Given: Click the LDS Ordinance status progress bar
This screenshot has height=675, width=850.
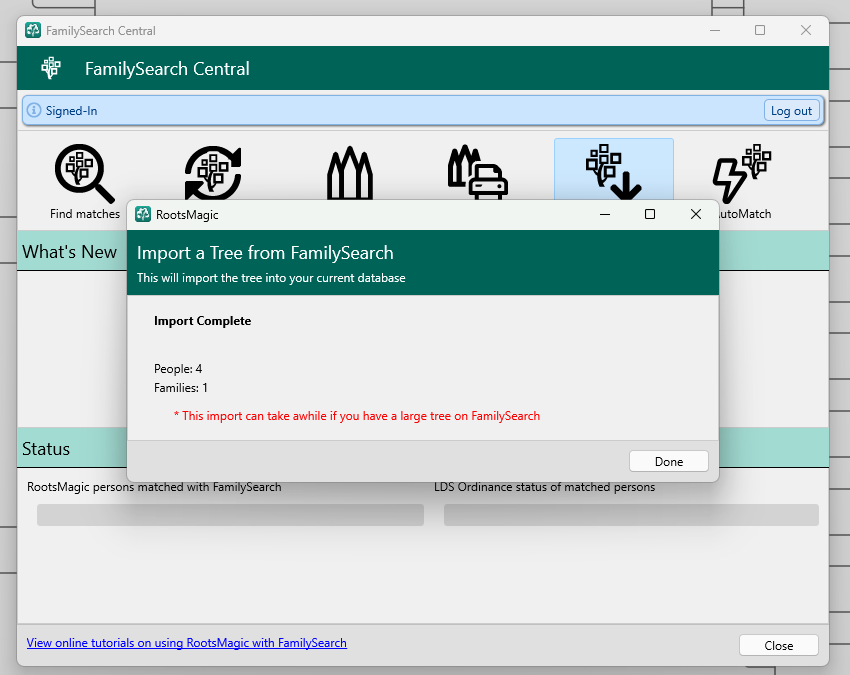Looking at the screenshot, I should (631, 515).
